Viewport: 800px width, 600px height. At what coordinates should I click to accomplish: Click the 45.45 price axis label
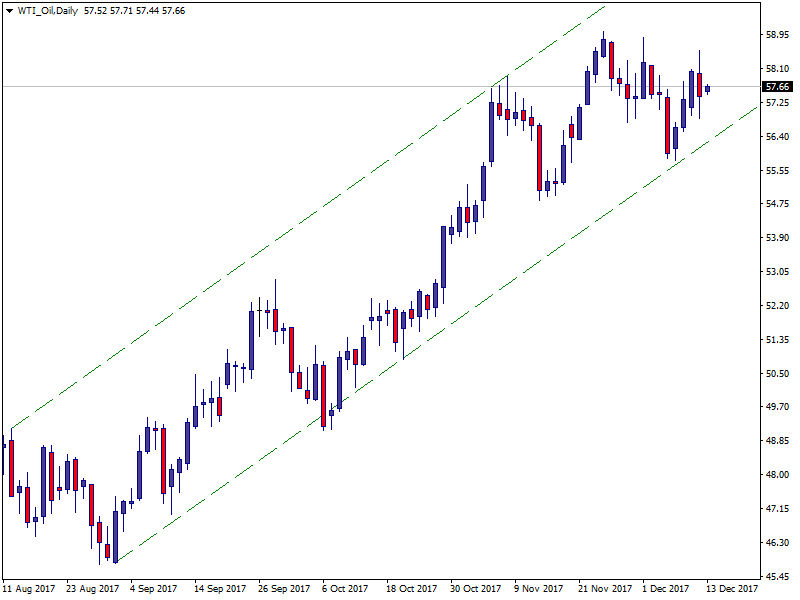[777, 577]
